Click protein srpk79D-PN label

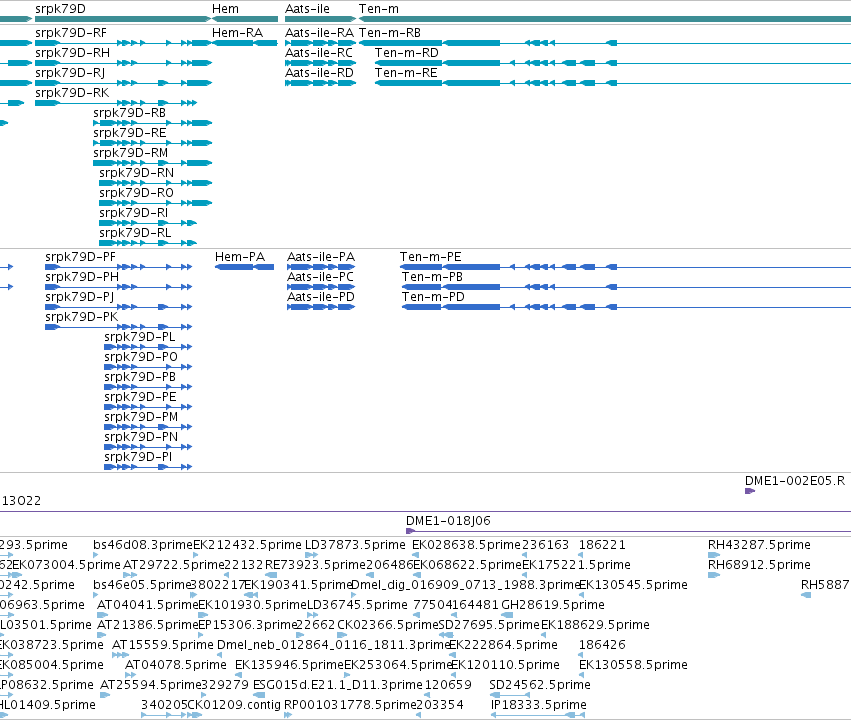141,437
